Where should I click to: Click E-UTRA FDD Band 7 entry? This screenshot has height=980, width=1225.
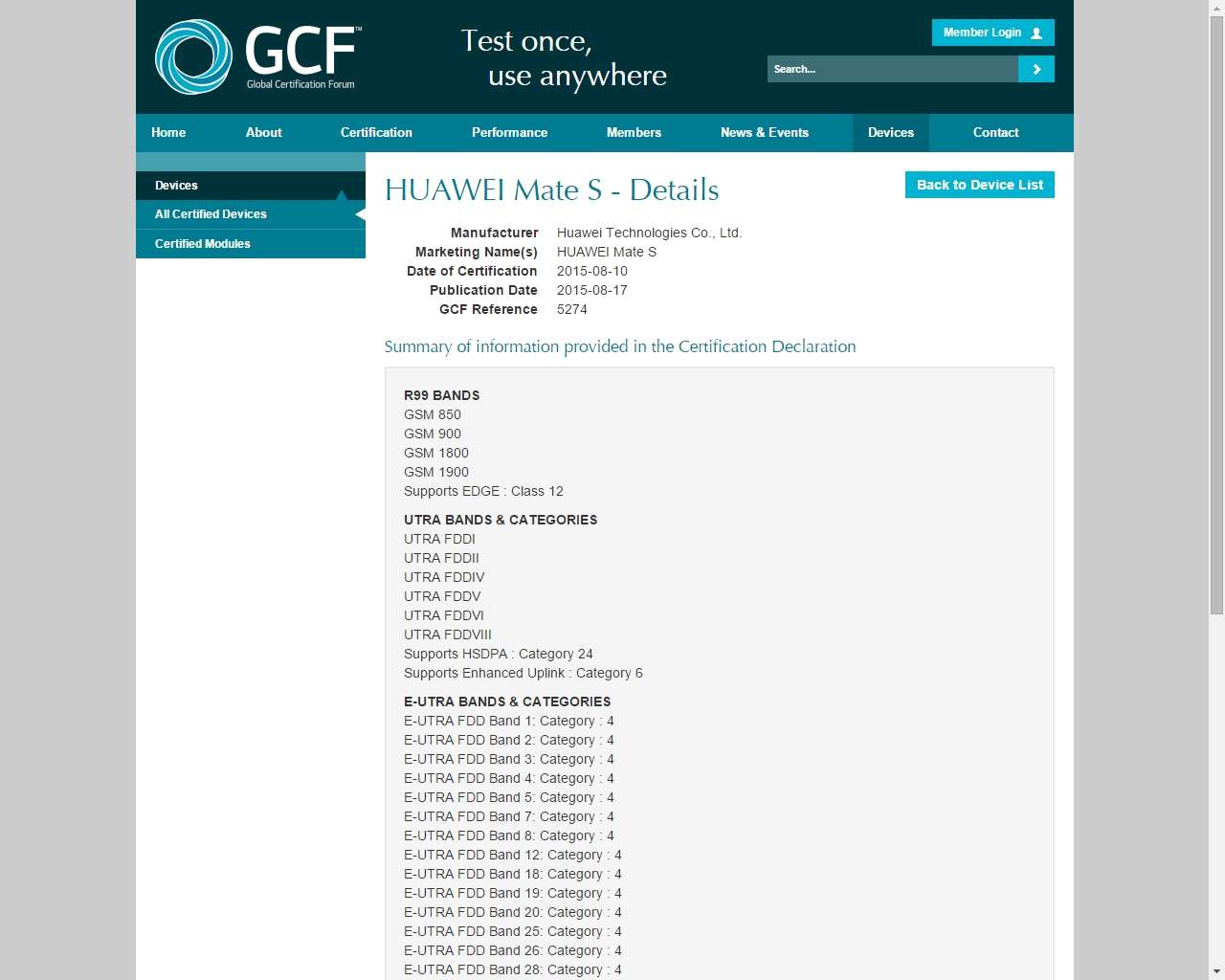509,816
